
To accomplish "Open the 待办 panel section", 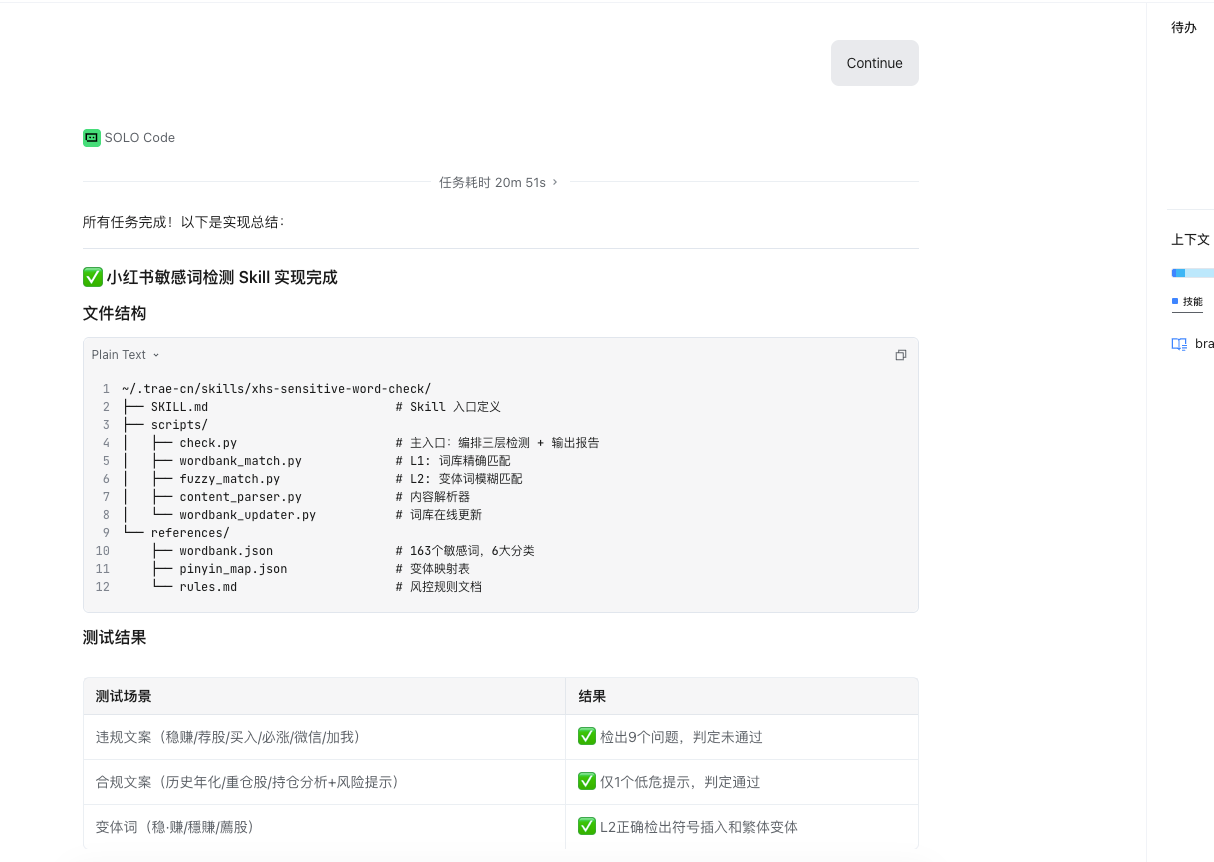I will tap(1184, 28).
